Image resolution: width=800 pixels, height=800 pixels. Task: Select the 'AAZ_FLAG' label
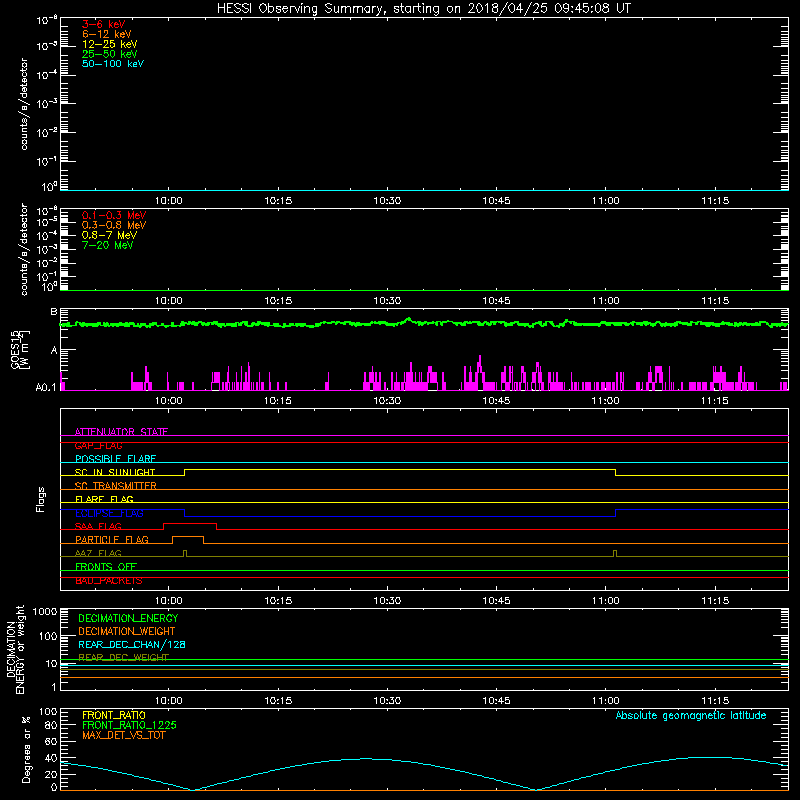point(98,553)
